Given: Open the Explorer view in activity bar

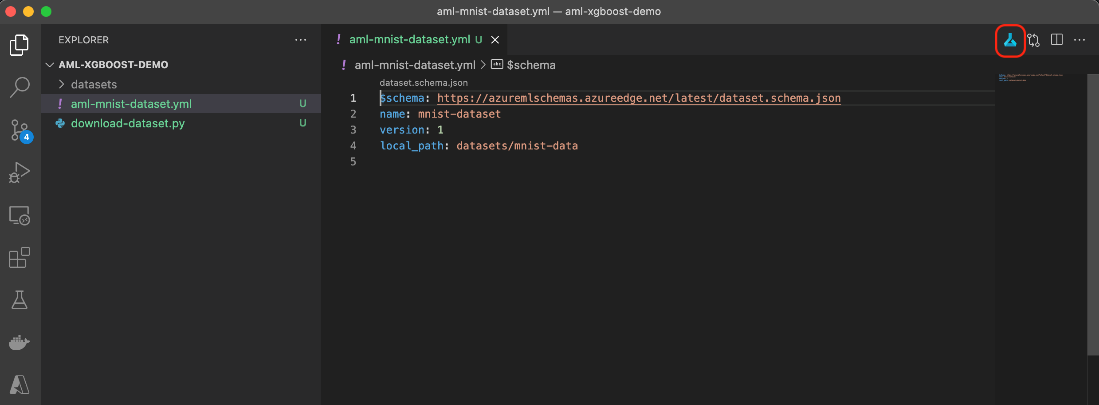Looking at the screenshot, I should point(20,45).
